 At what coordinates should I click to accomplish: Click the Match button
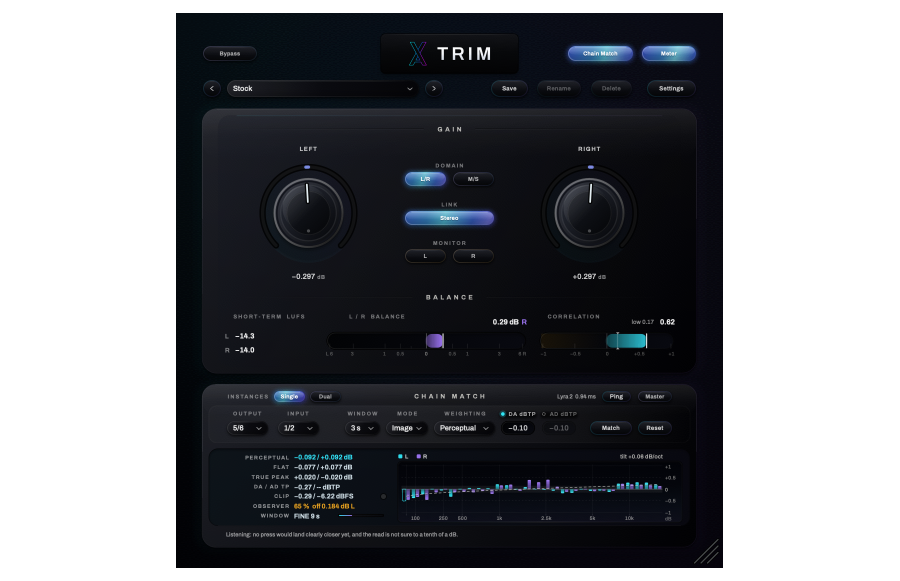(x=611, y=428)
